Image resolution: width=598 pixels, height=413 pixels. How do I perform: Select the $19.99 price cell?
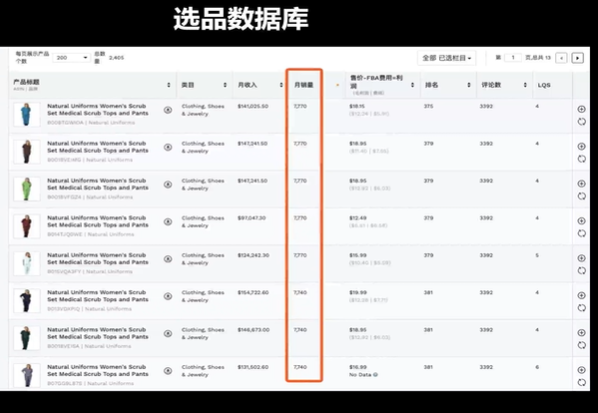(358, 292)
